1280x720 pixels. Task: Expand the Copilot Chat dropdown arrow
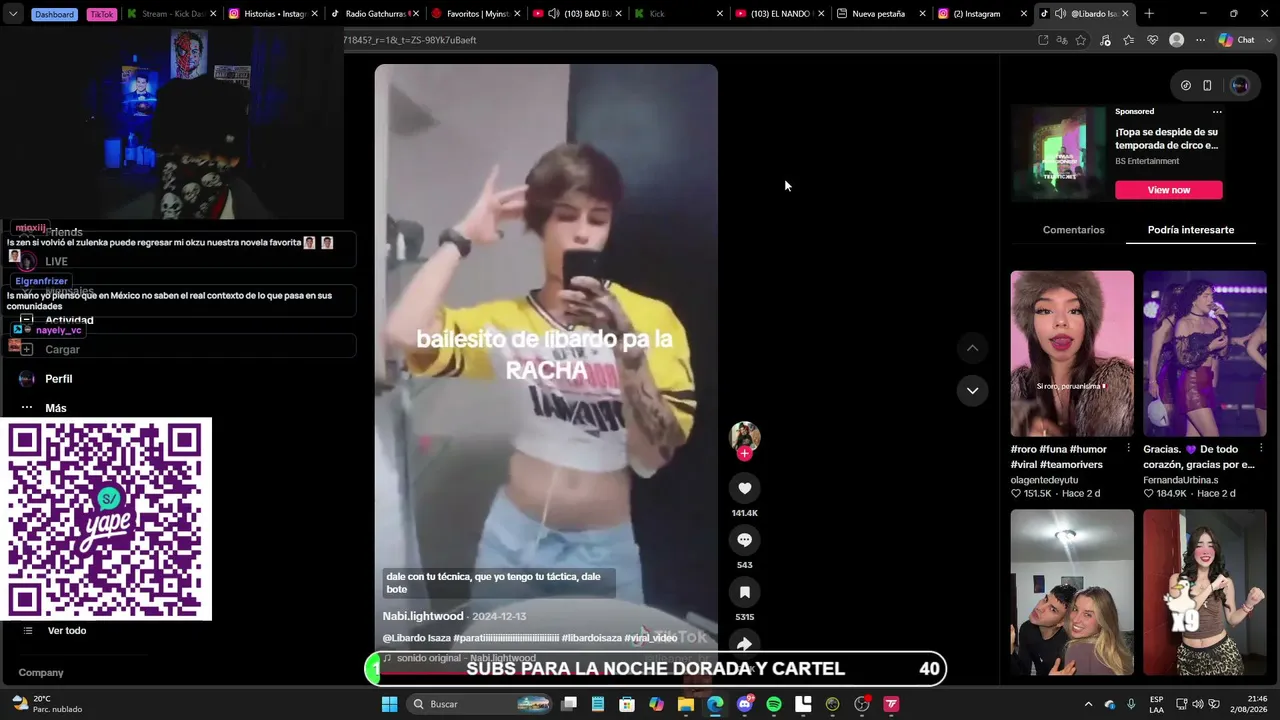1269,40
